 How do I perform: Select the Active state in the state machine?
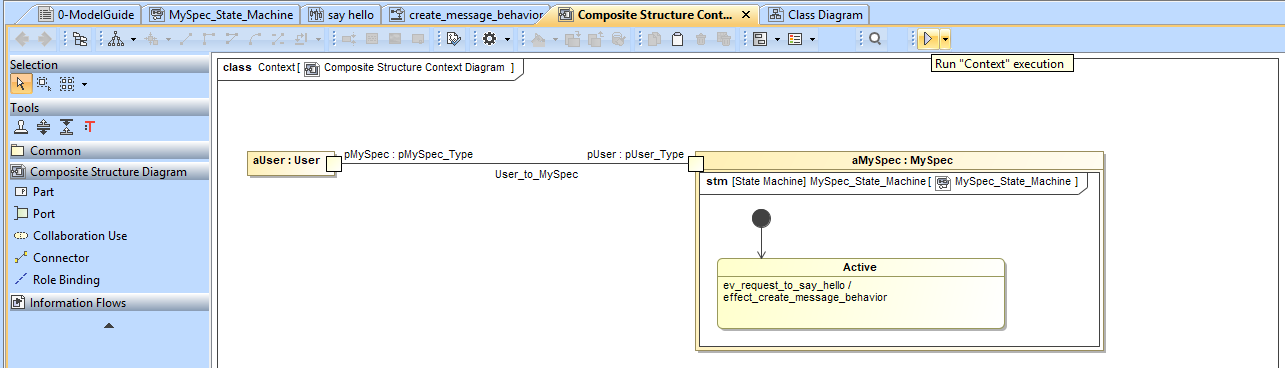[861, 293]
